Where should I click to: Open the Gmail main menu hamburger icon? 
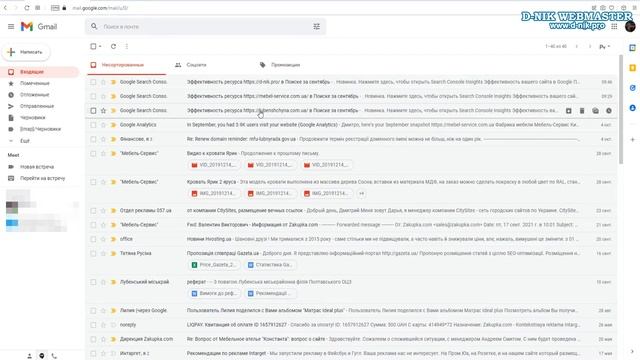[11, 27]
